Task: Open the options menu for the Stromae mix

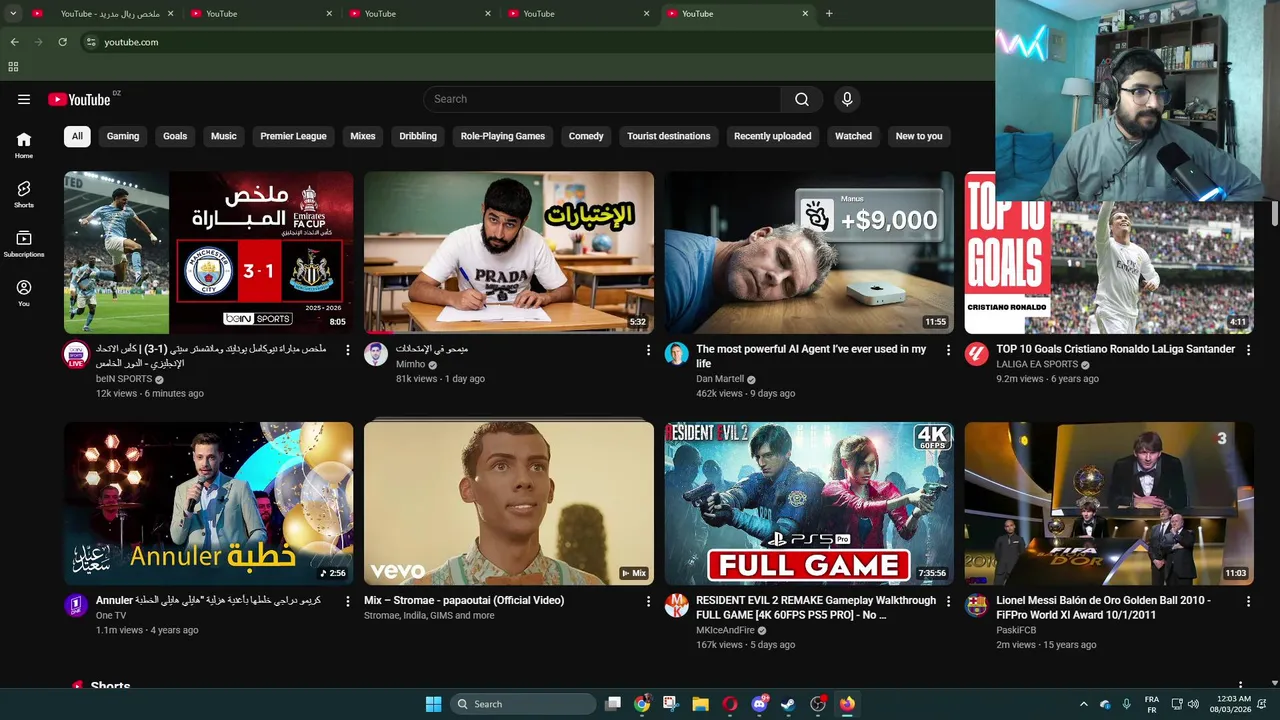Action: (x=648, y=601)
